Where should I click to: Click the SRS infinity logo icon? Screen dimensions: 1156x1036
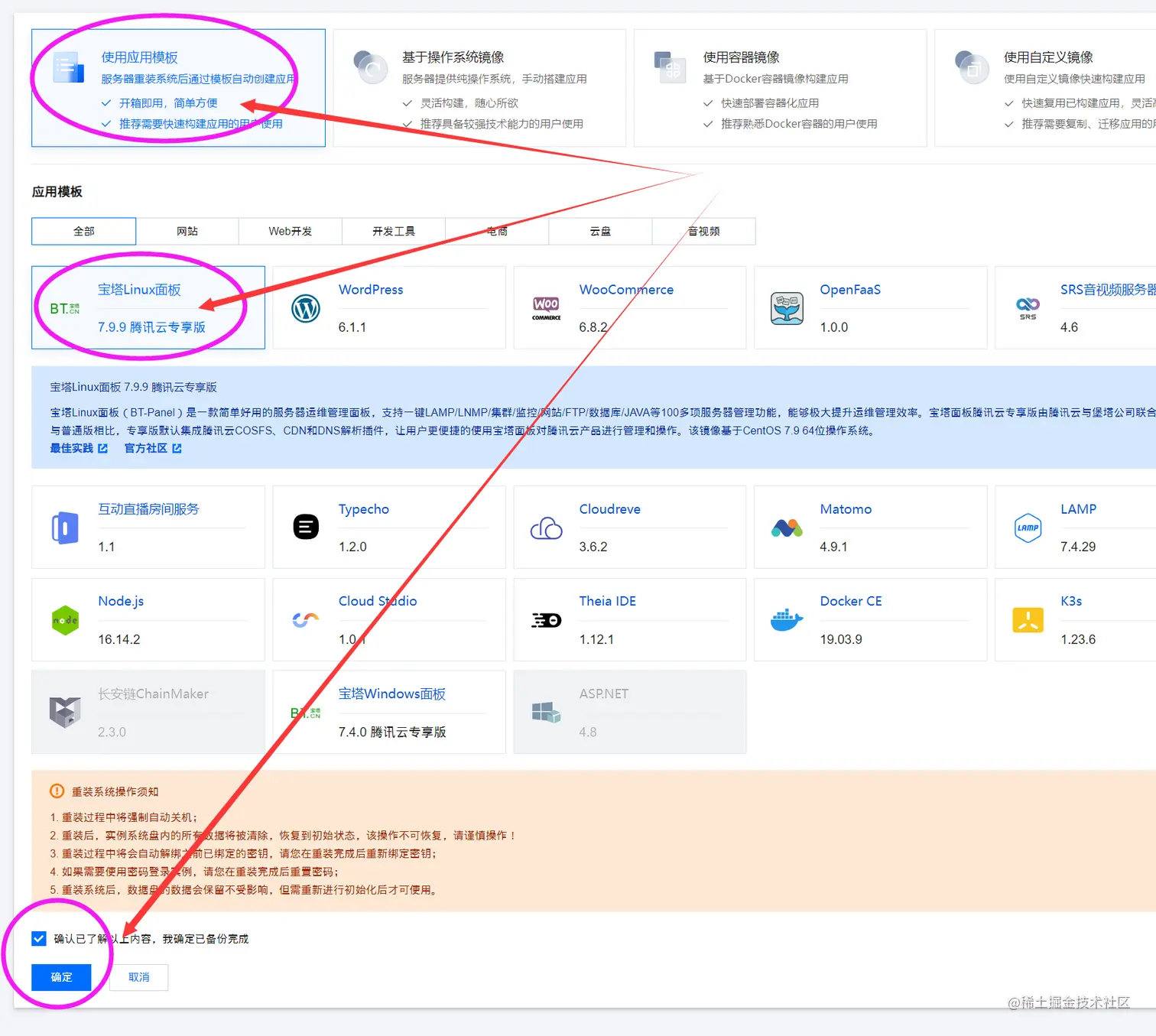1028,308
